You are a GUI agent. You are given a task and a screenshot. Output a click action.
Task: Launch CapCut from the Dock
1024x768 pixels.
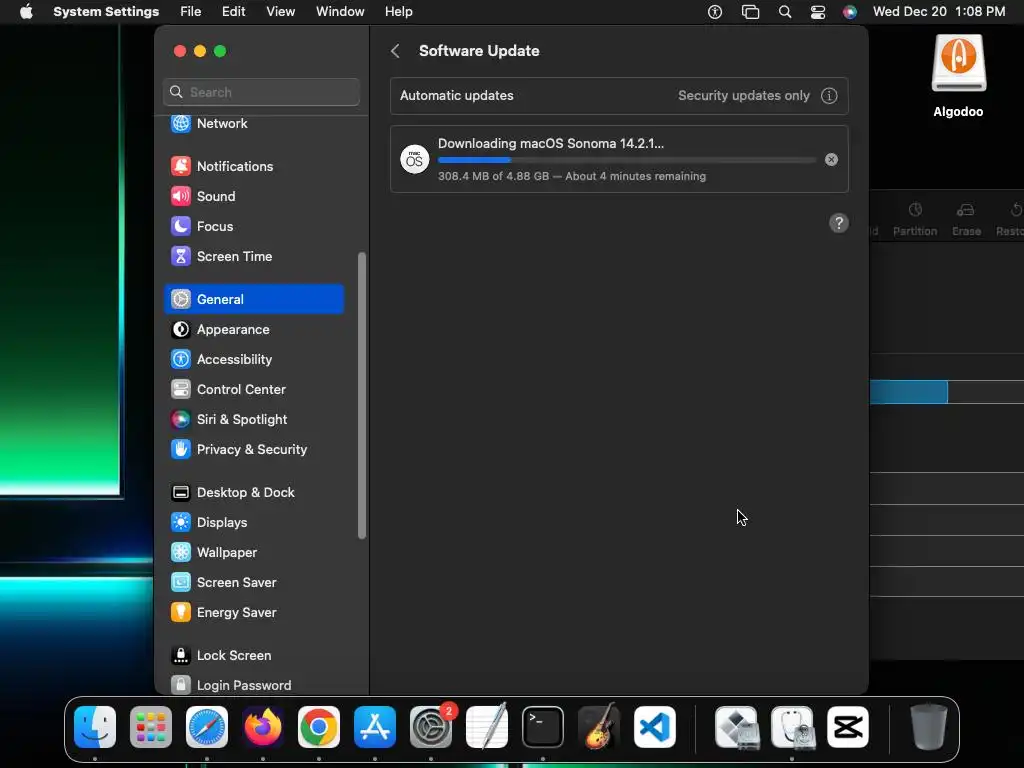(x=848, y=727)
